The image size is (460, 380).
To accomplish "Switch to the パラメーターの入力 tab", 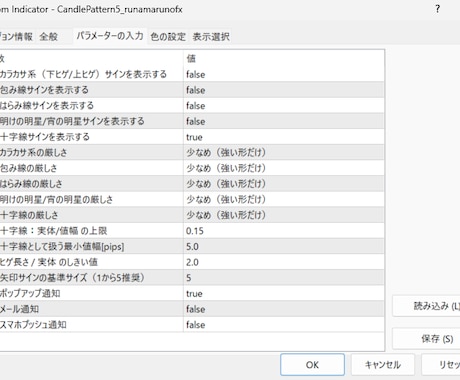I will coord(110,36).
